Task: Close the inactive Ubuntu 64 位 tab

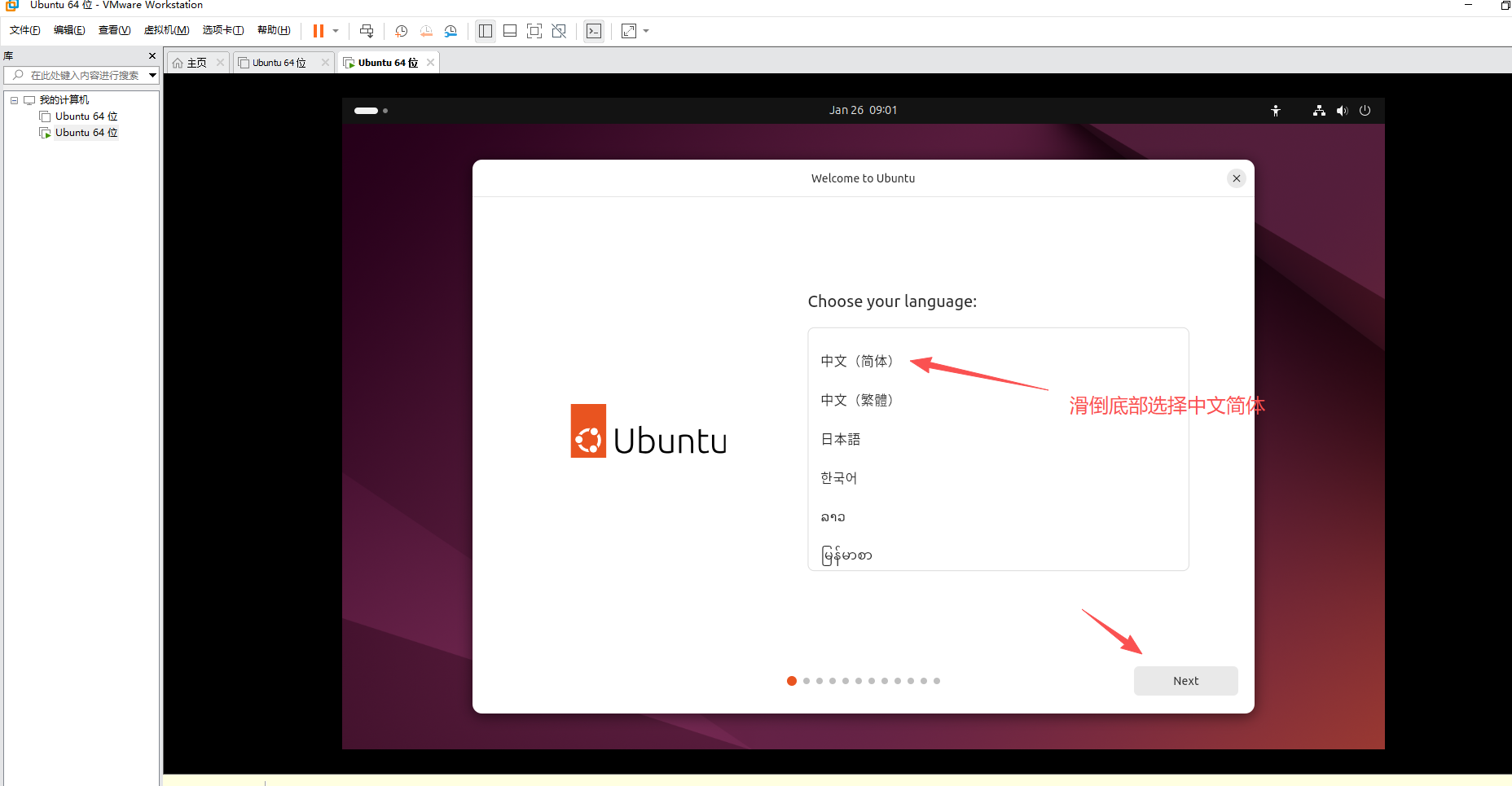Action: point(325,63)
